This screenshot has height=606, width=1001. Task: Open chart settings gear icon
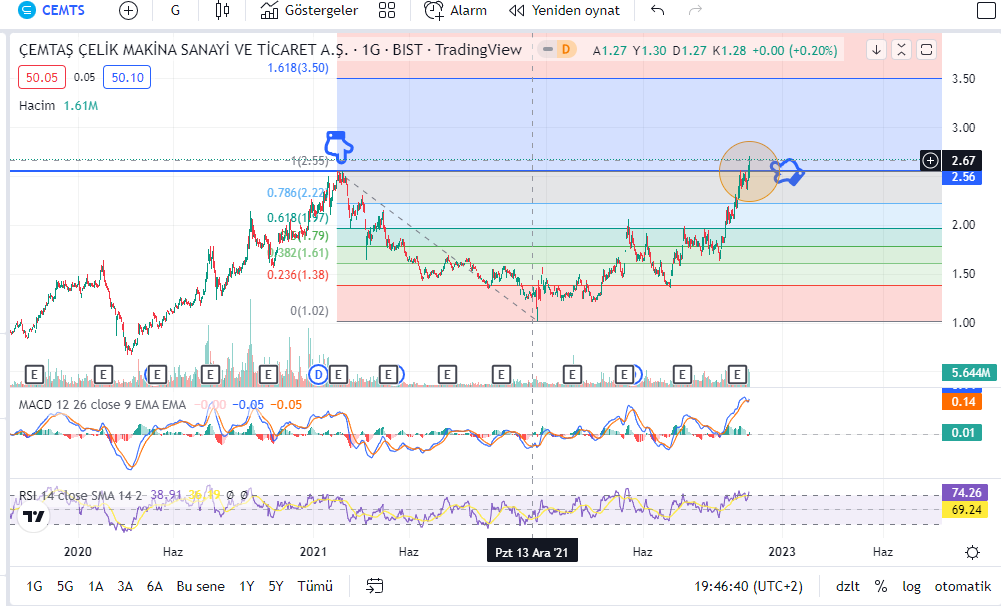[972, 552]
